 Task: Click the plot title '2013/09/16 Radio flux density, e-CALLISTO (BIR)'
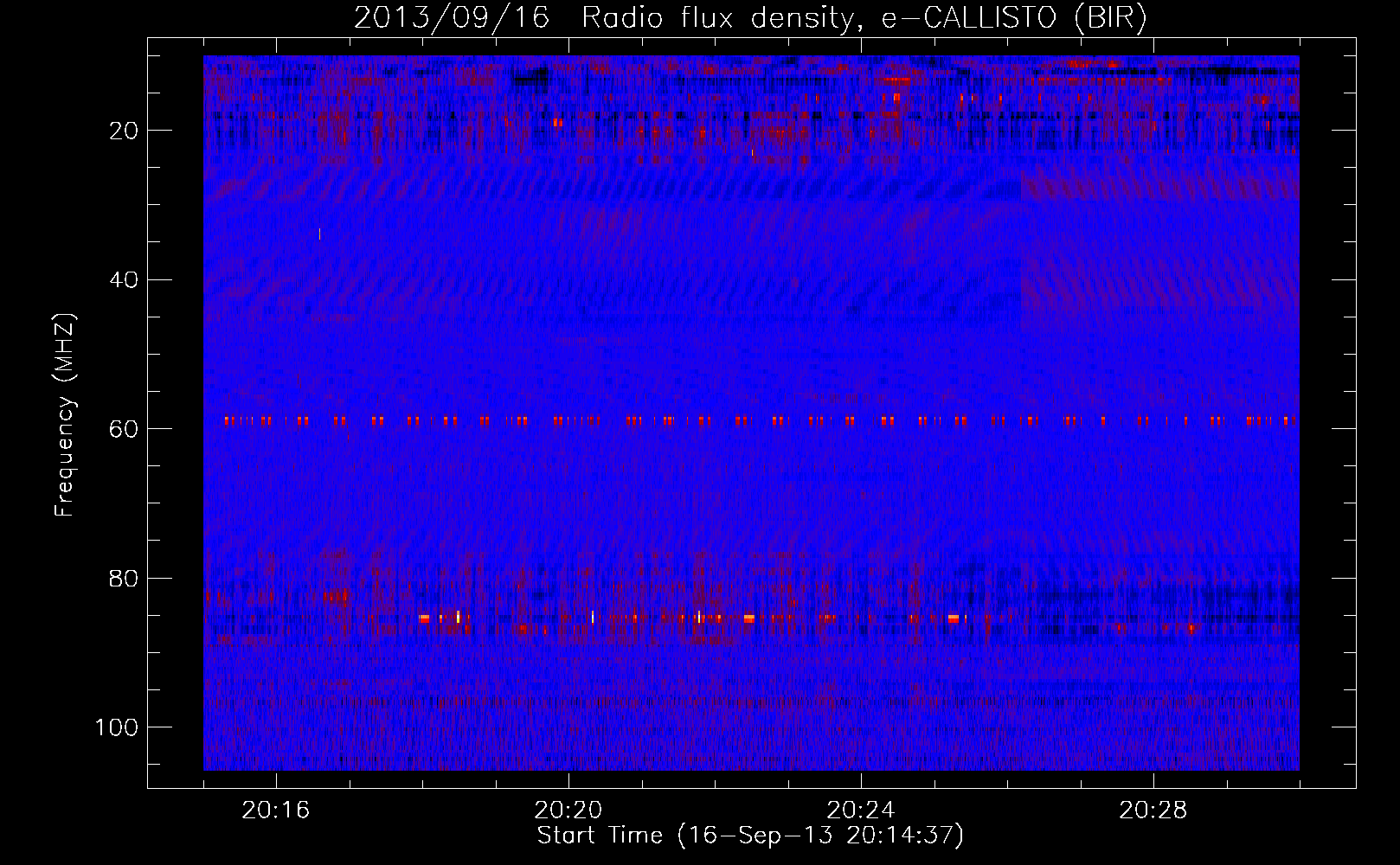[750, 18]
